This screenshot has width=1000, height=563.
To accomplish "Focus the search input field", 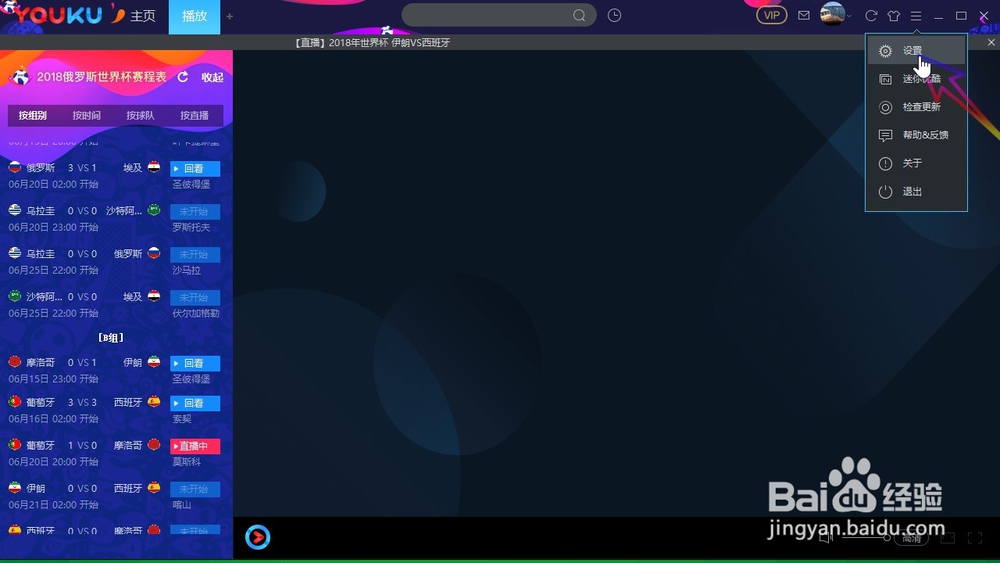I will pyautogui.click(x=488, y=15).
